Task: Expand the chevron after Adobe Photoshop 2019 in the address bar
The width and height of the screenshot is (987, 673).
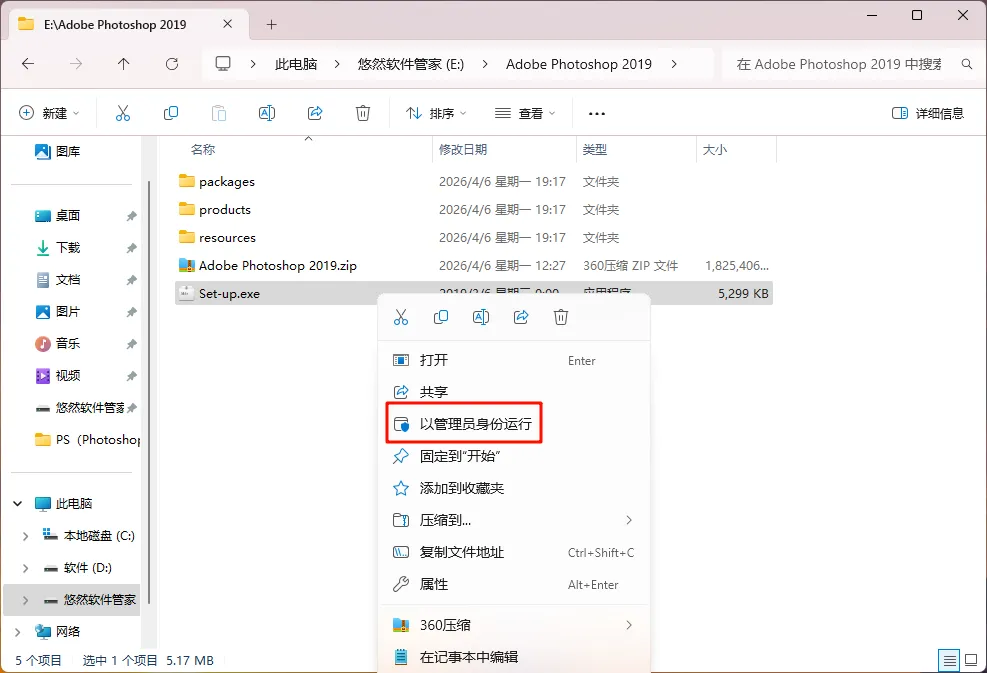Action: click(674, 64)
